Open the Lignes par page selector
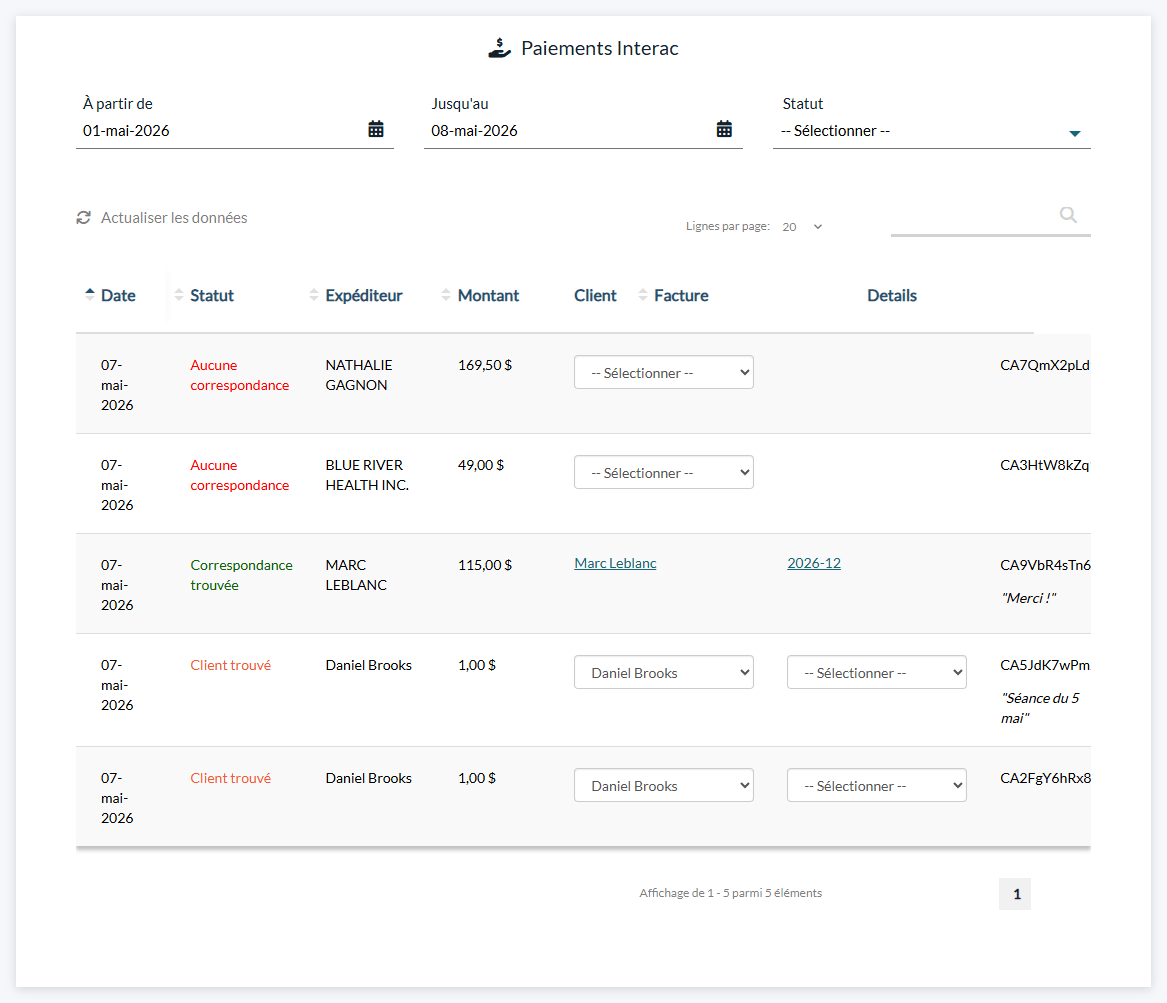Viewport: 1167px width, 1003px height. tap(802, 227)
